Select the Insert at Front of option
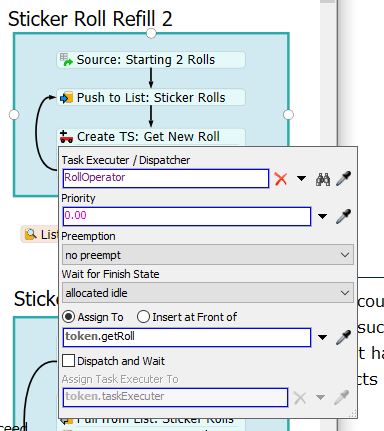This screenshot has width=384, height=431. tap(143, 317)
